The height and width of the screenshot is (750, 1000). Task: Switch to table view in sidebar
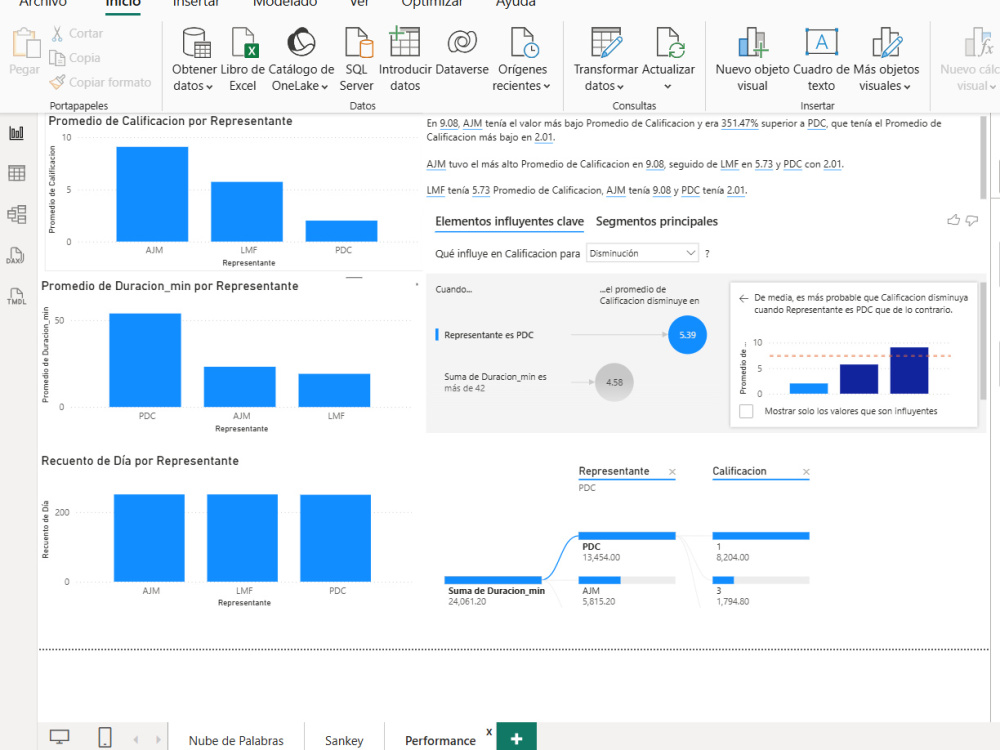[x=17, y=173]
